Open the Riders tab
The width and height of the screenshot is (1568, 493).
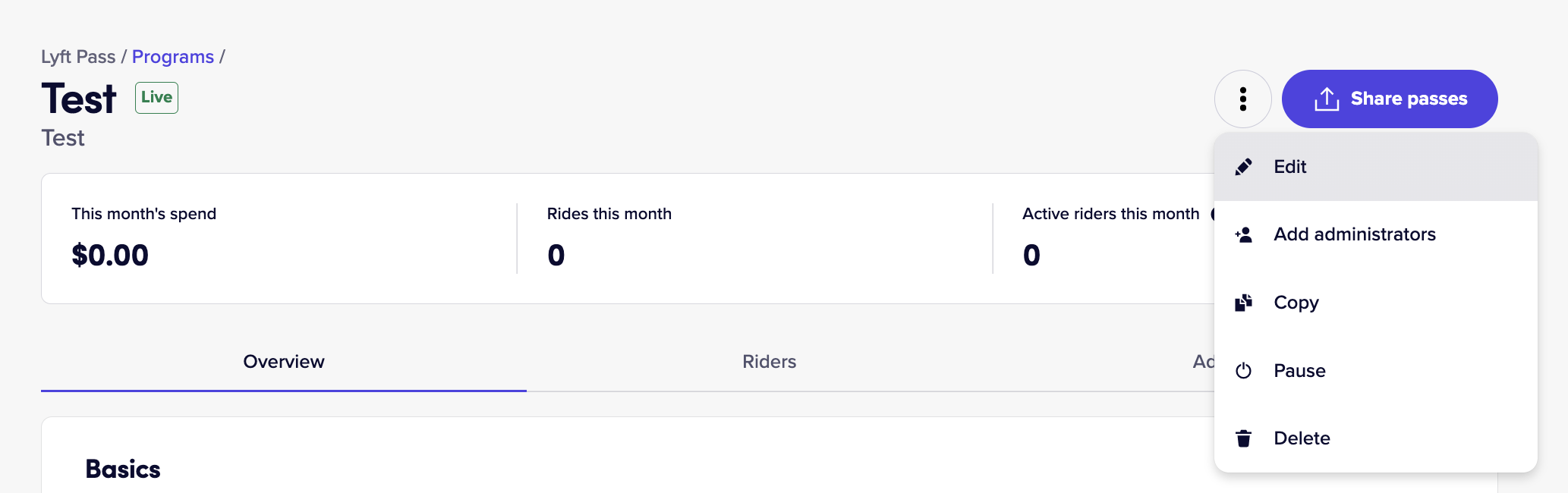coord(769,362)
